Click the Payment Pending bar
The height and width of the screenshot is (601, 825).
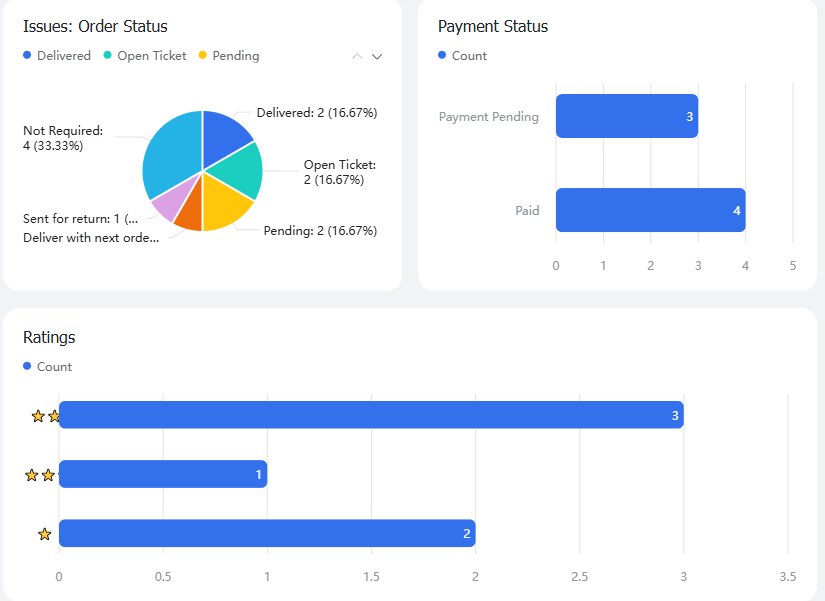click(x=627, y=116)
